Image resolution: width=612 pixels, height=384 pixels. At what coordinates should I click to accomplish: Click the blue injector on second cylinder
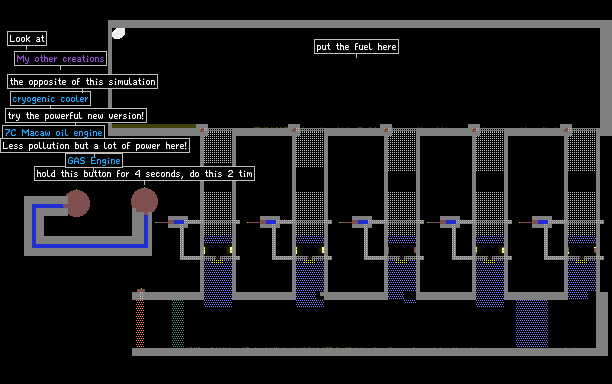coord(271,222)
